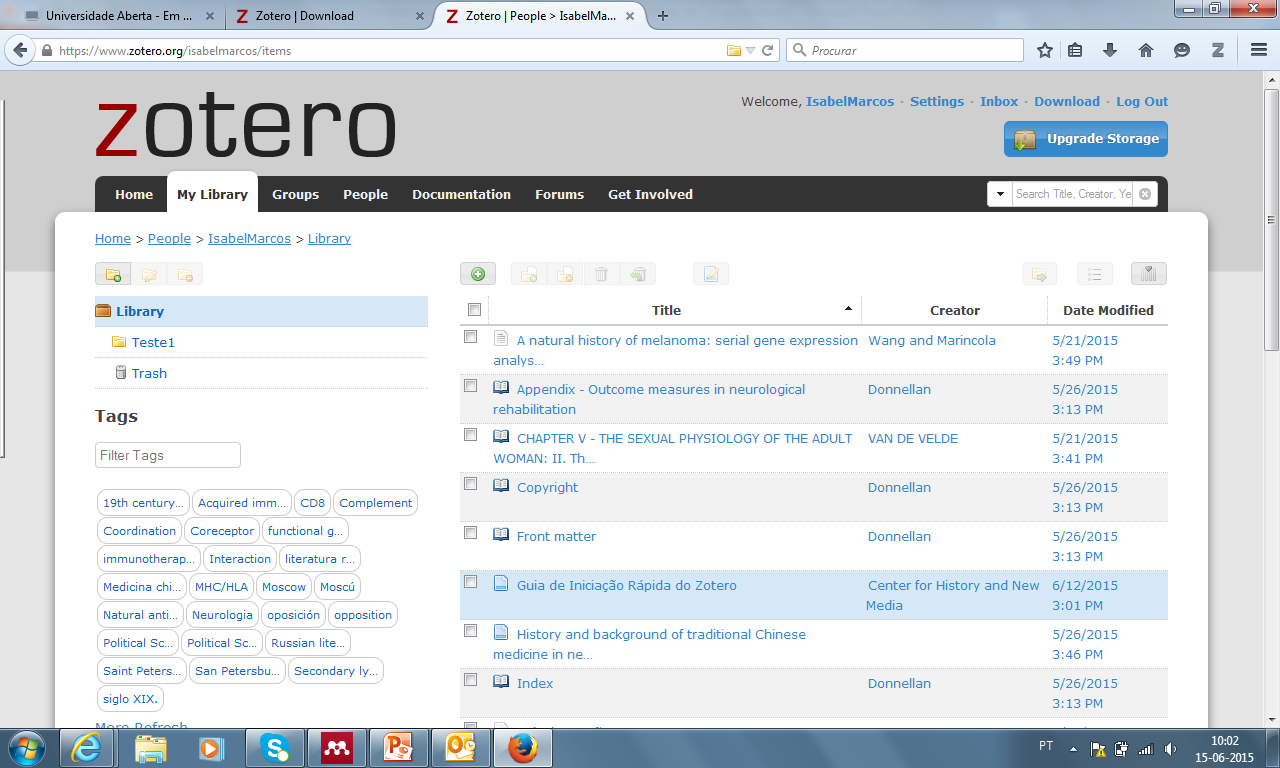Check the box for A natural history of melanoma

tap(471, 337)
